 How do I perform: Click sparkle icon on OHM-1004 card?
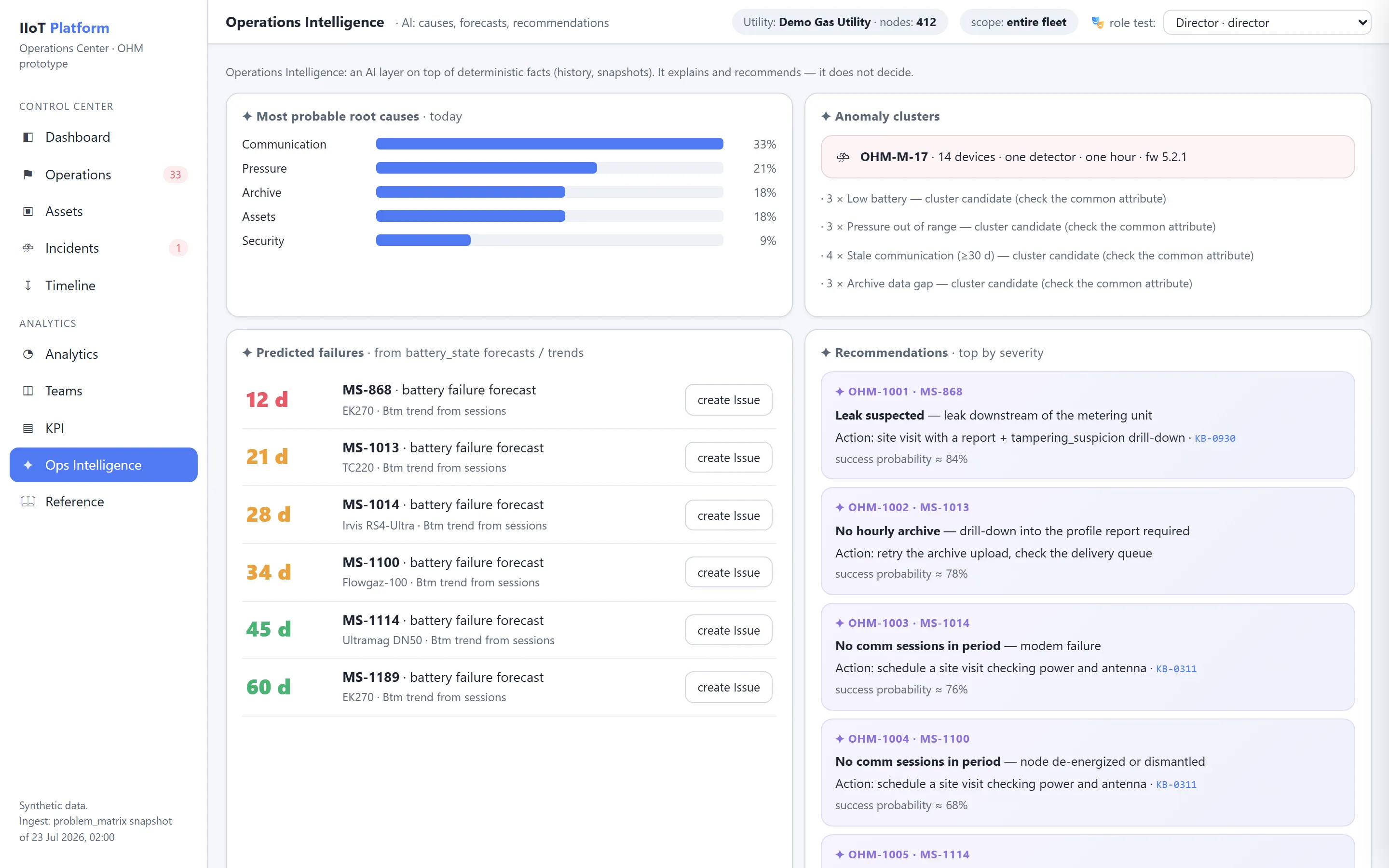840,739
